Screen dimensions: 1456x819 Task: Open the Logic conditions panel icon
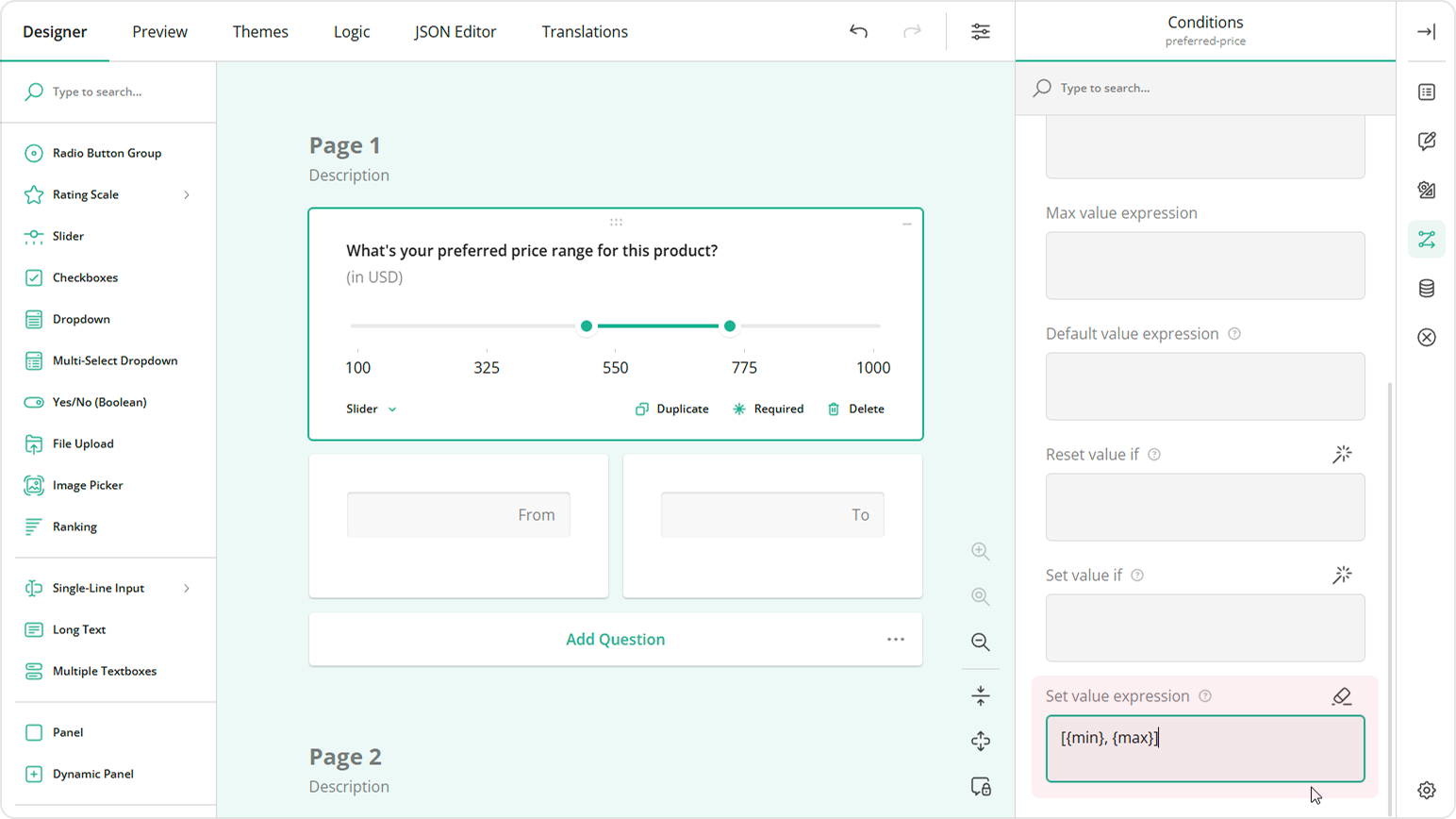(x=1427, y=239)
